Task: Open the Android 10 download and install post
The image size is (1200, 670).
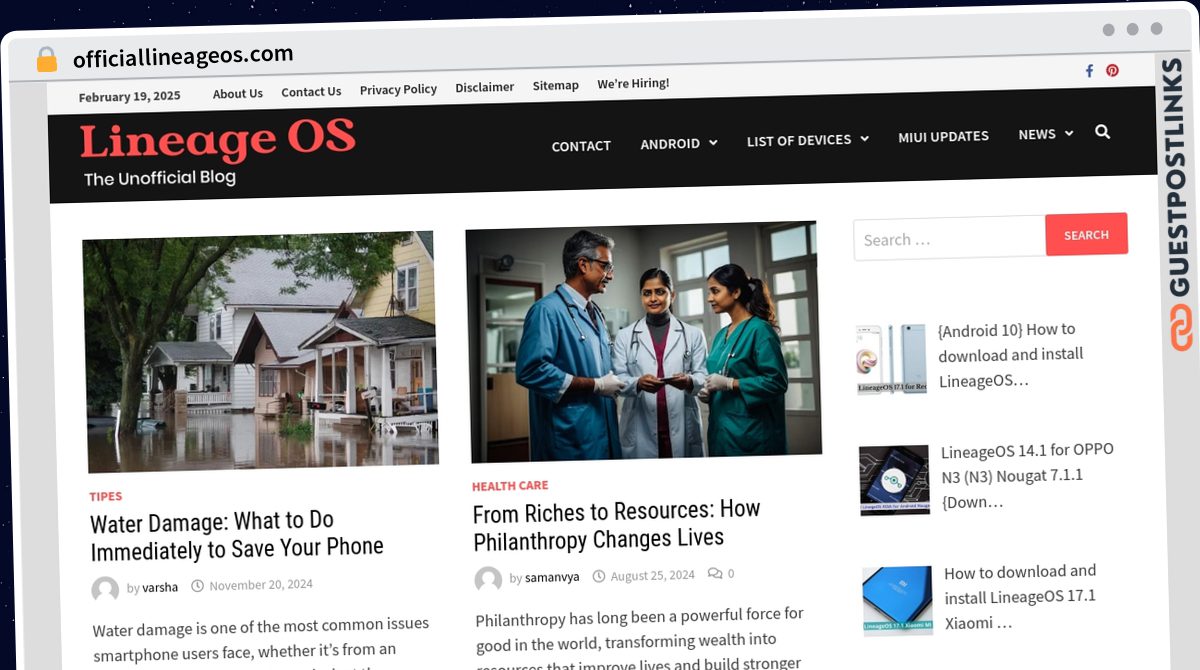Action: point(1010,355)
